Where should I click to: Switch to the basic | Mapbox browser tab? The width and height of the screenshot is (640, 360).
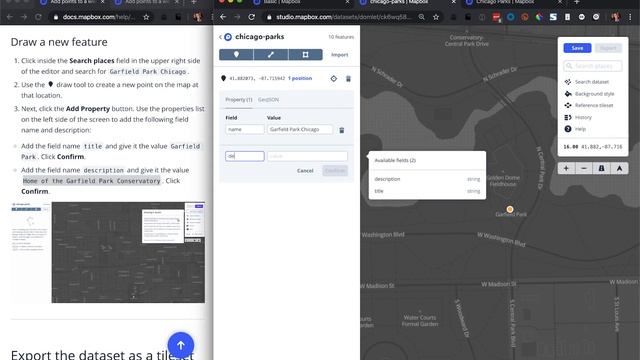[301, 3]
